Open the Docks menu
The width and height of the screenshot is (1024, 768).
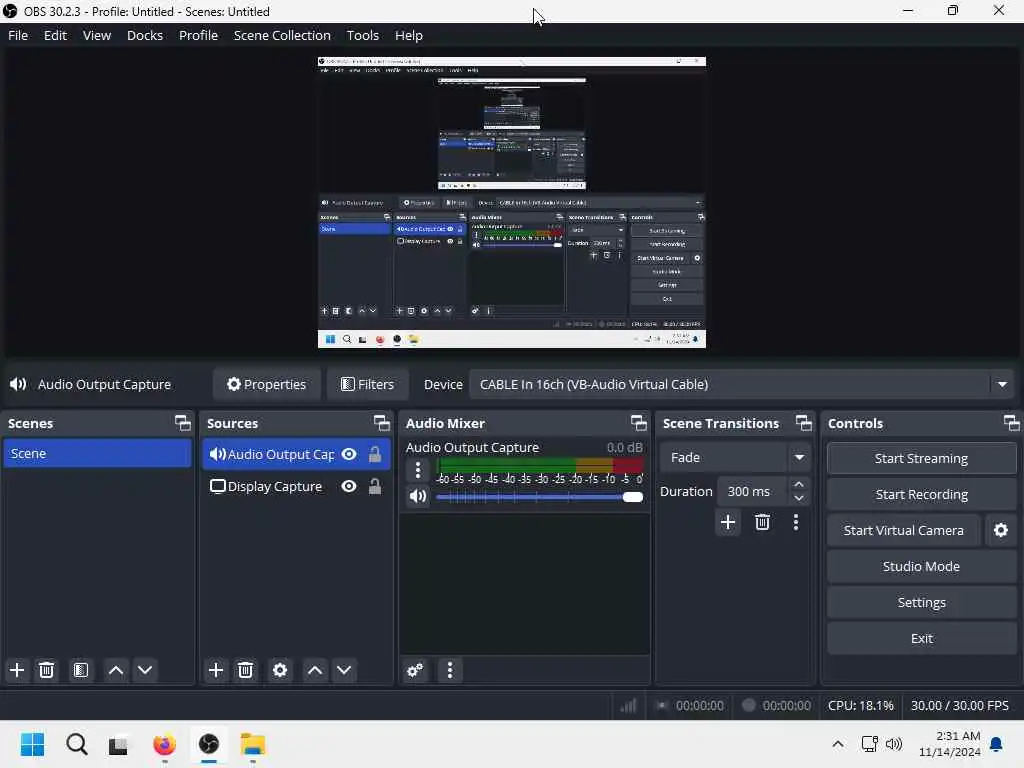click(x=144, y=35)
